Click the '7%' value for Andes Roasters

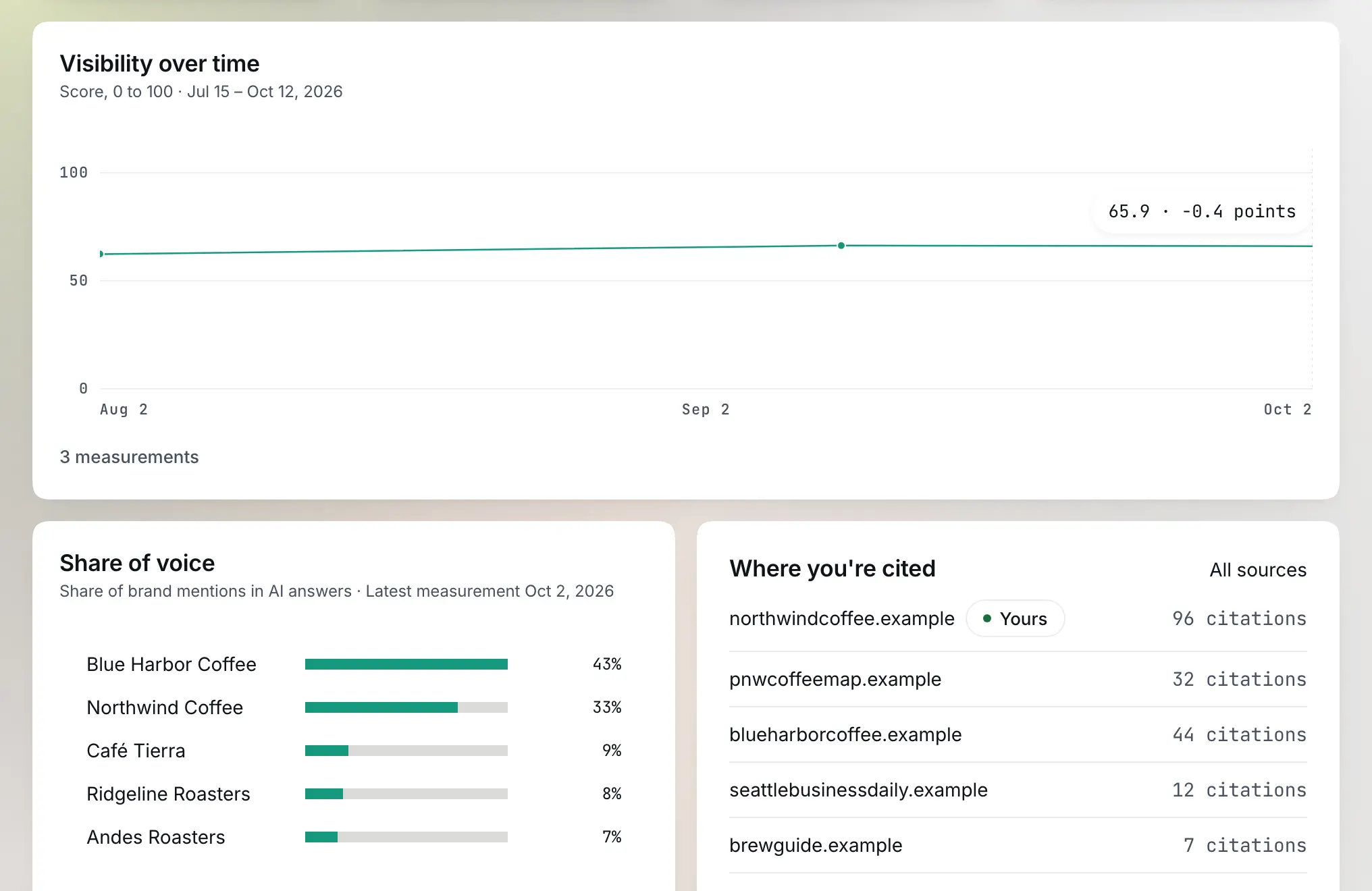click(612, 837)
